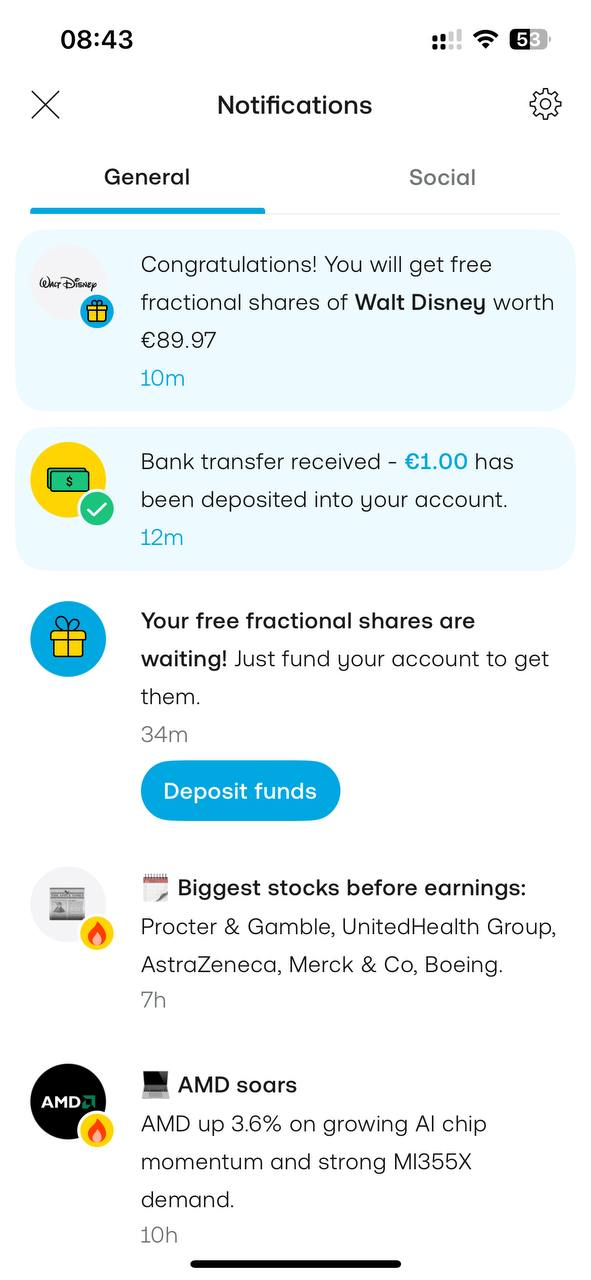Image resolution: width=591 pixels, height=1280 pixels.
Task: Tap the green checkmark badge on deposit icon
Action: coord(97,509)
